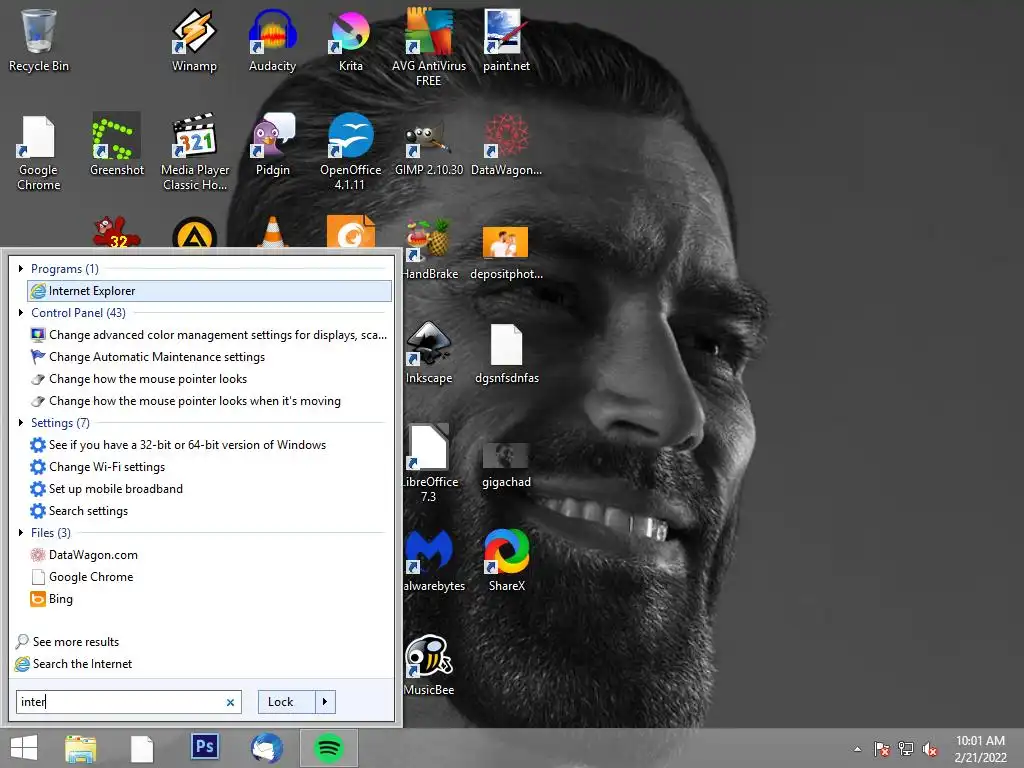Launch Pidgin desktop shortcut

(272, 145)
